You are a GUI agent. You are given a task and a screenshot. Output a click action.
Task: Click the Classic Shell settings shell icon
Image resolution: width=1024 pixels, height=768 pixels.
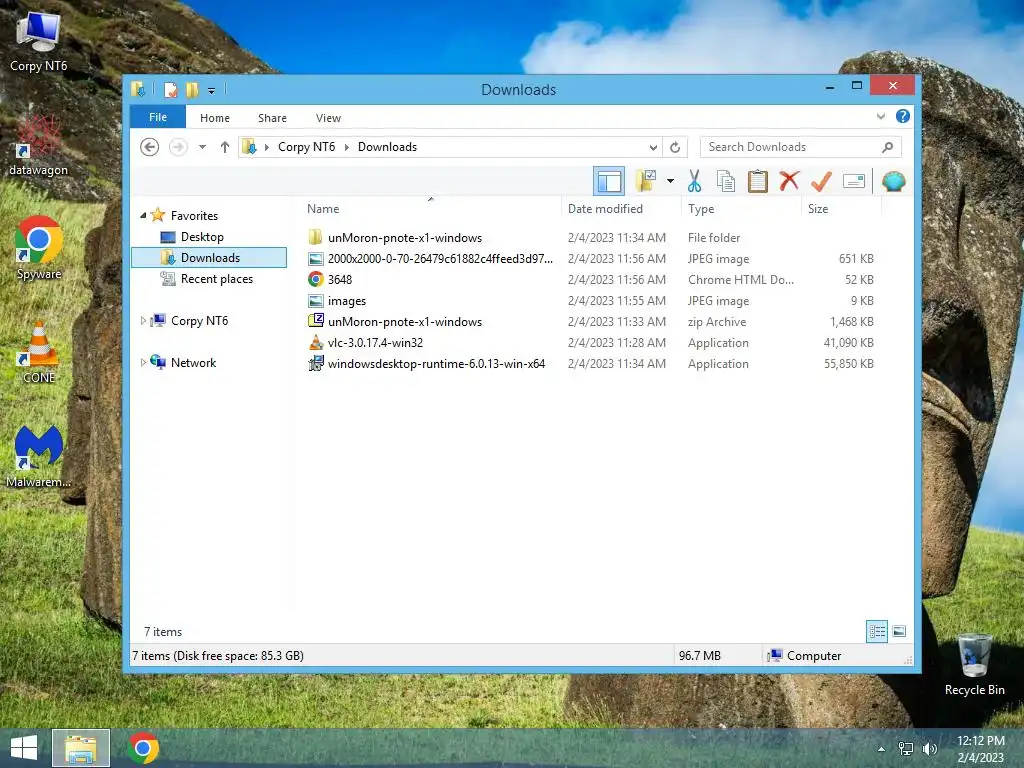[x=893, y=181]
